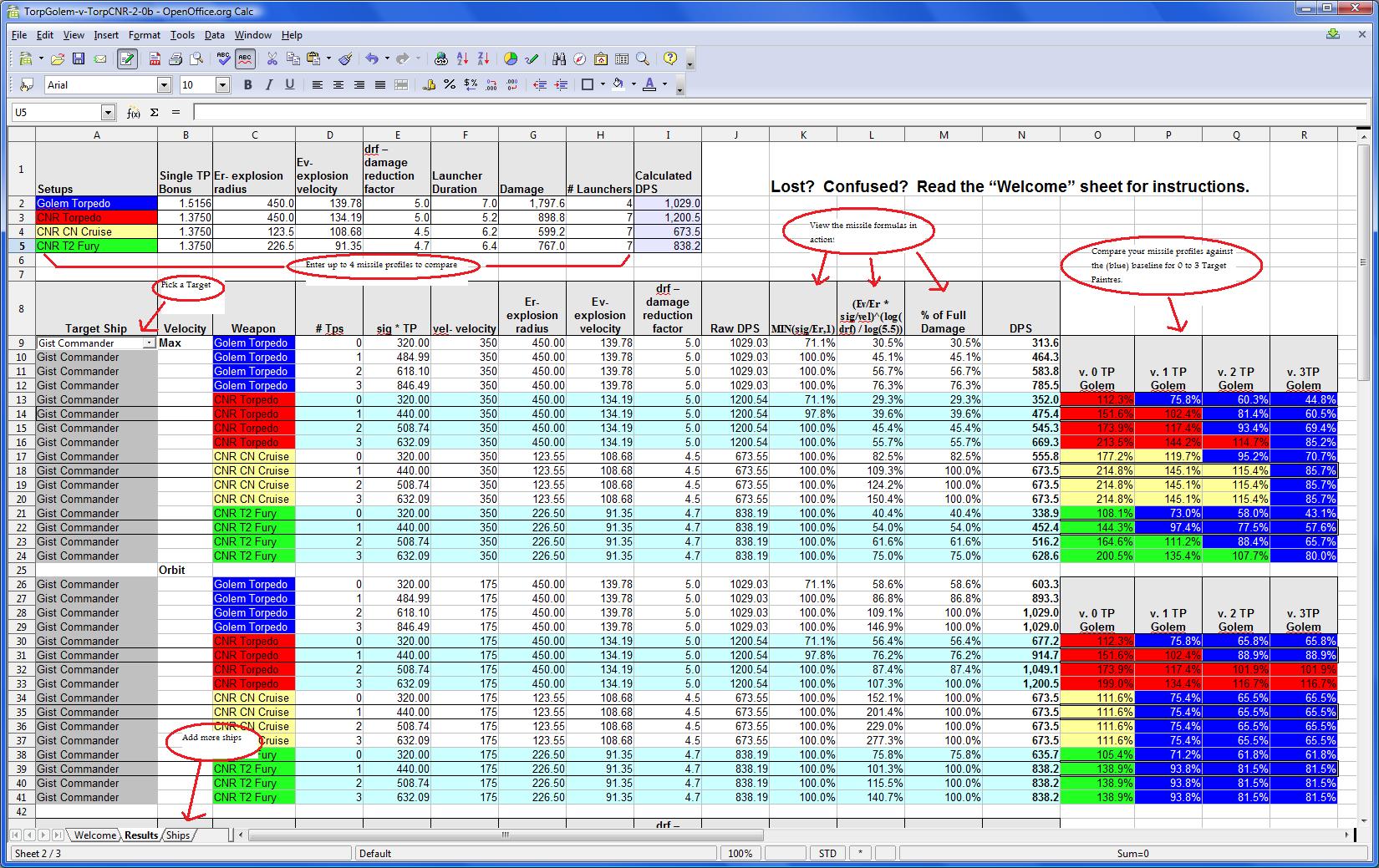Open the Format menu
This screenshot has height=868, width=1379.
coord(144,35)
